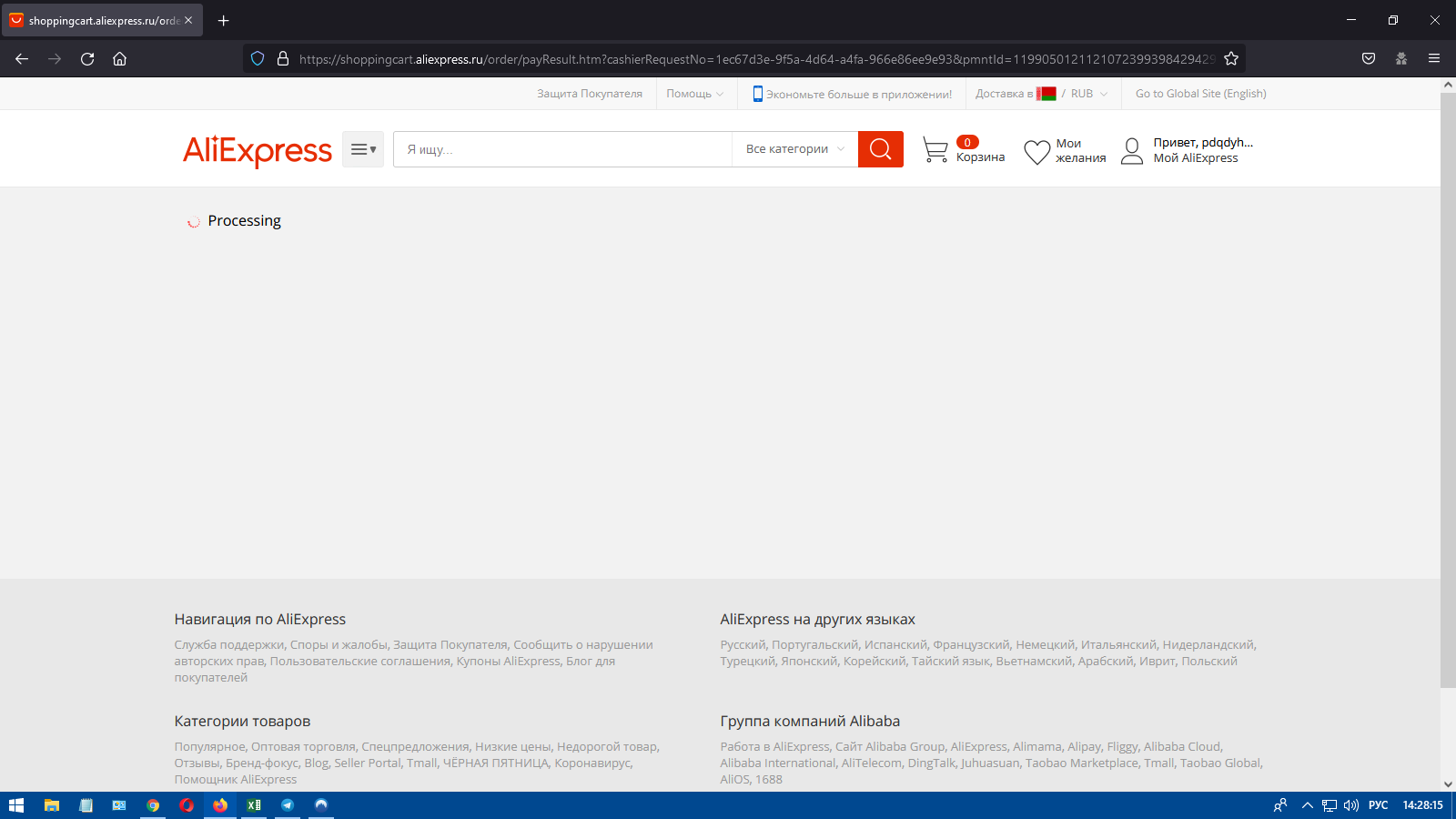Open the Windows Start menu

pos(16,805)
